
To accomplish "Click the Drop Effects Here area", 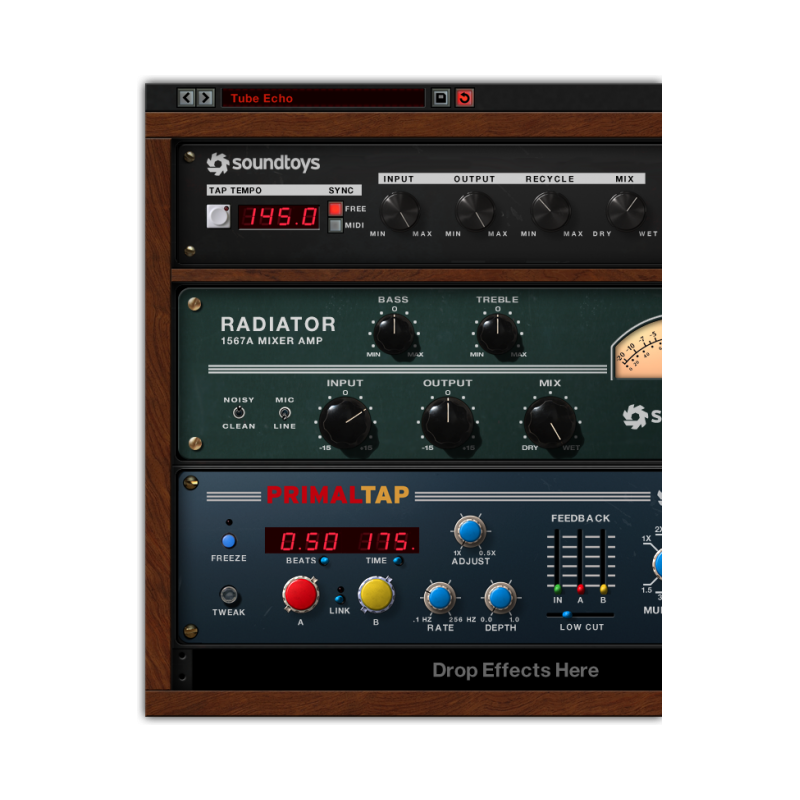I will (x=515, y=670).
